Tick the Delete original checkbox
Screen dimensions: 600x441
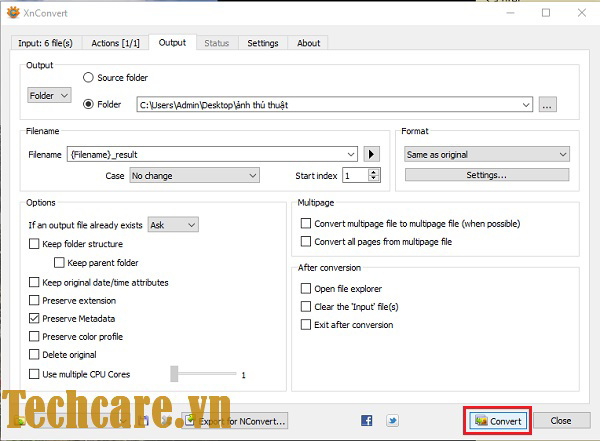pos(34,354)
